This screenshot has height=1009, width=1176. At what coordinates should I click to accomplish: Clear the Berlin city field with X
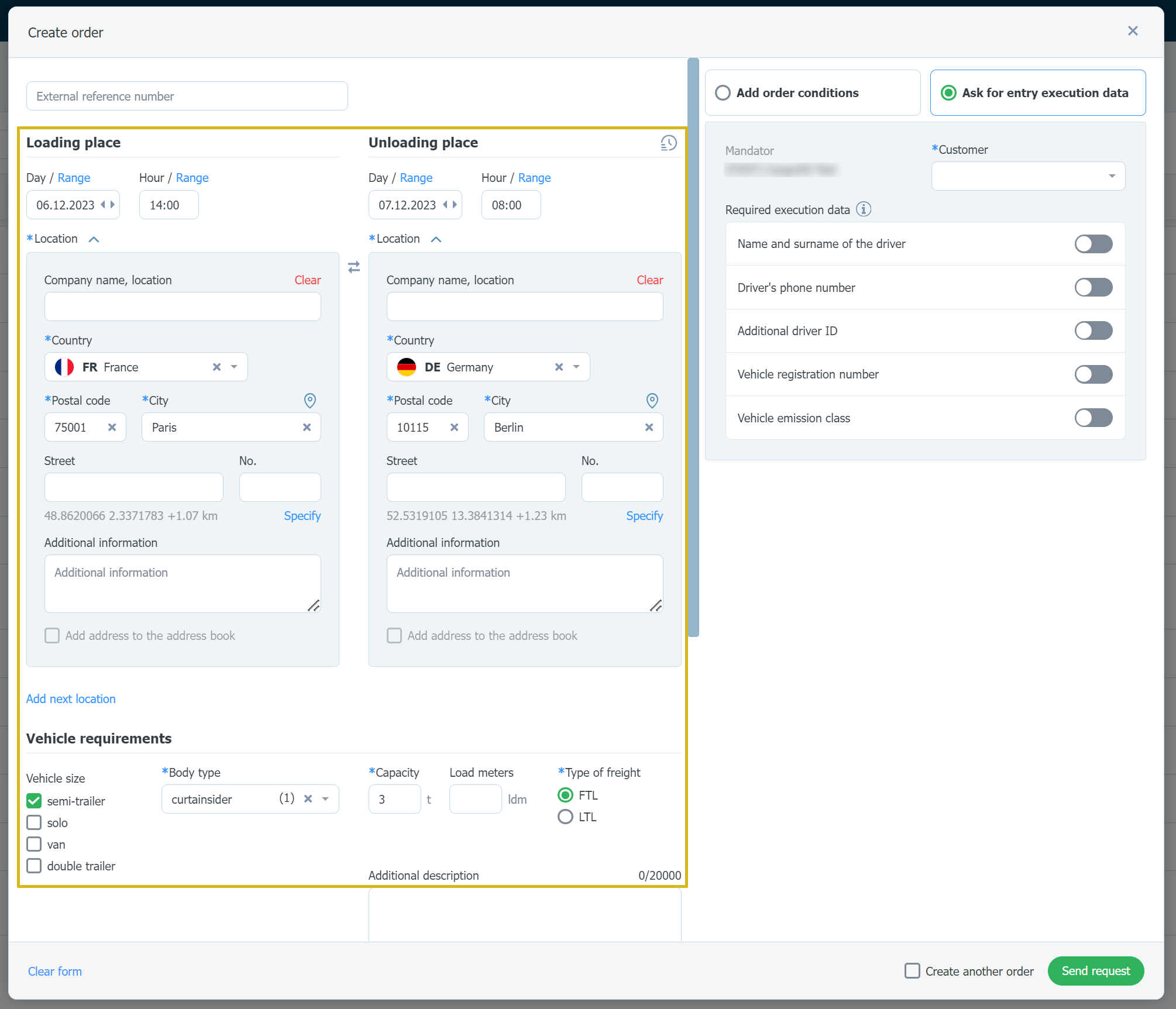pos(649,428)
